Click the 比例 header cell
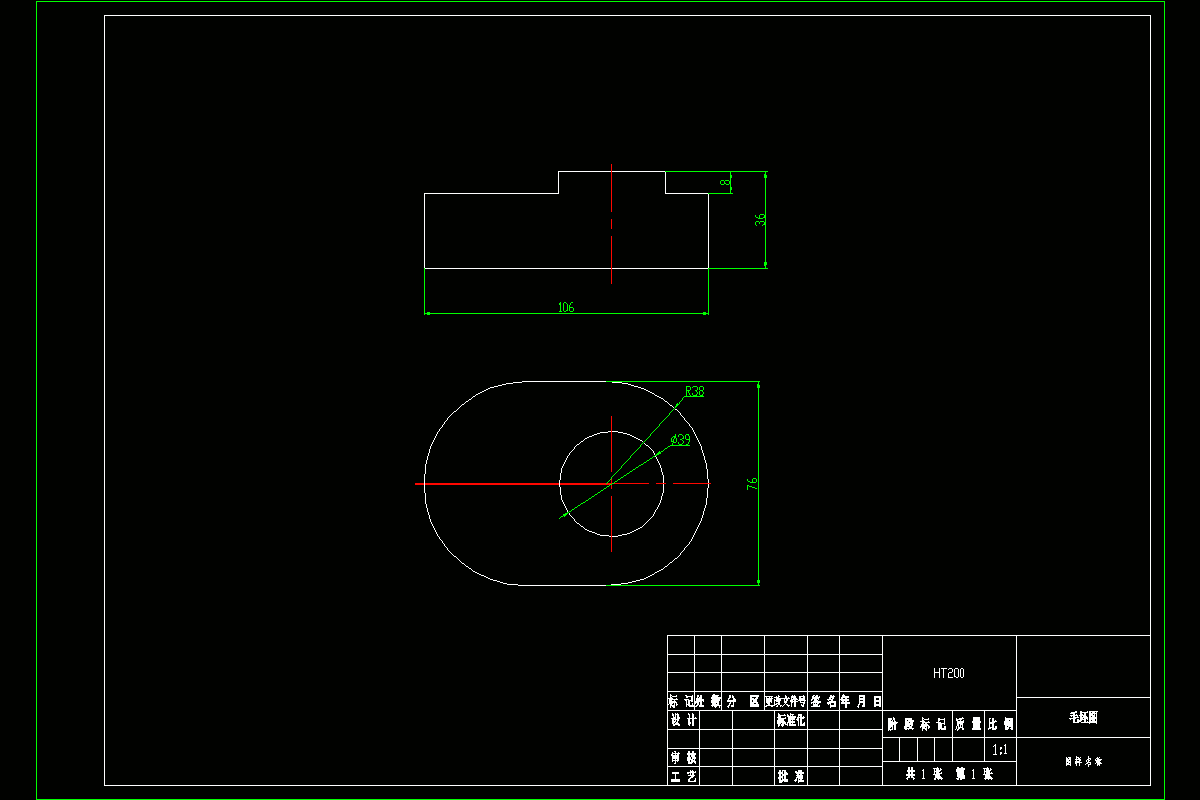This screenshot has height=800, width=1200. point(1001,724)
